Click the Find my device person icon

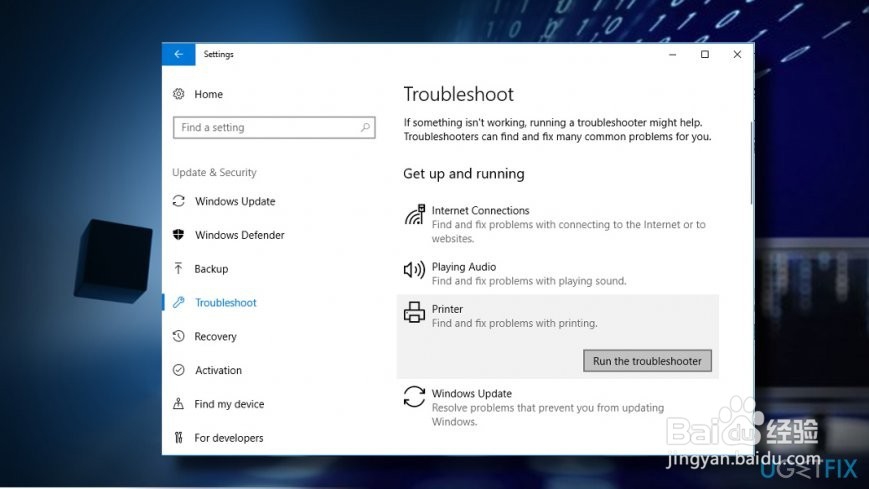tap(178, 404)
